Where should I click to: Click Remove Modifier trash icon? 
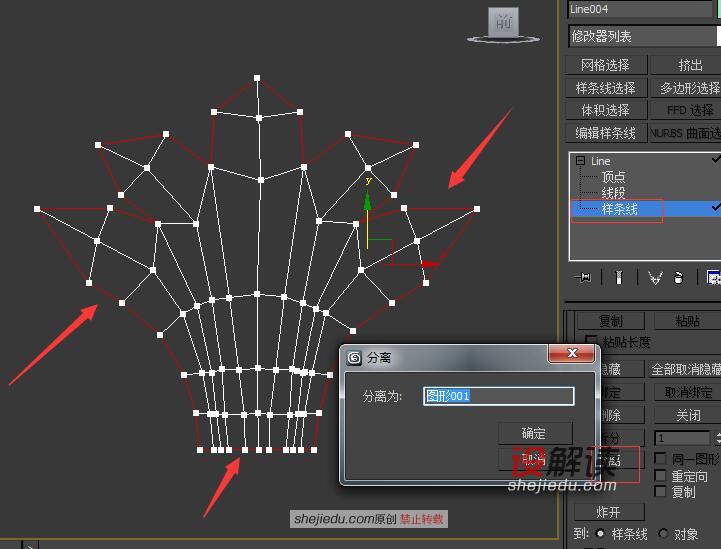(x=678, y=278)
